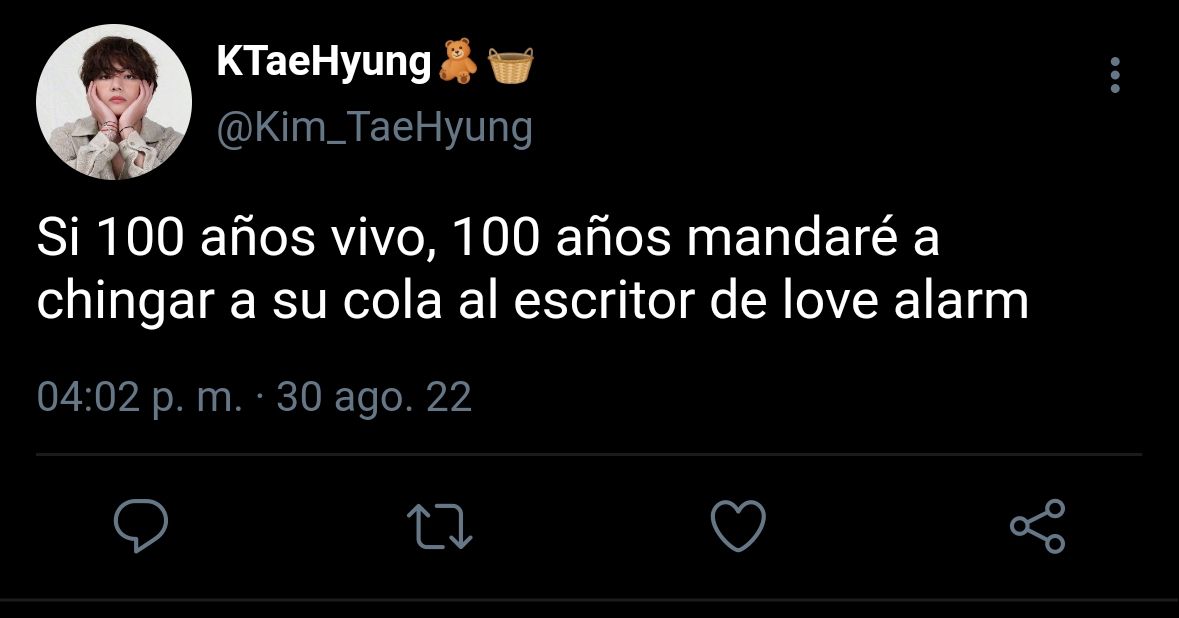Viewport: 1179px width, 618px height.
Task: Click the basket emoji beside the name
Action: pyautogui.click(x=511, y=65)
